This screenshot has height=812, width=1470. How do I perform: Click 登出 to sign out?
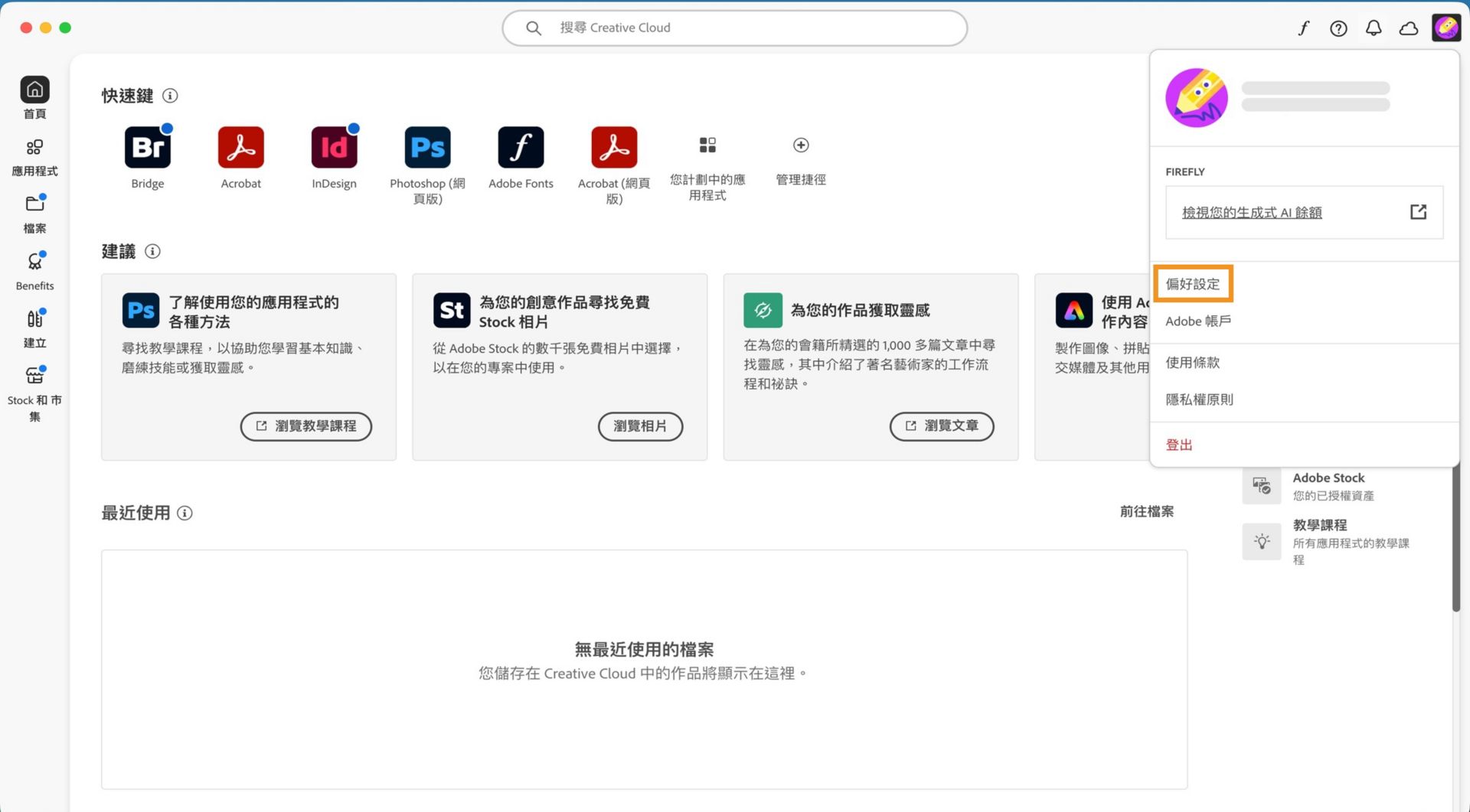(x=1179, y=444)
